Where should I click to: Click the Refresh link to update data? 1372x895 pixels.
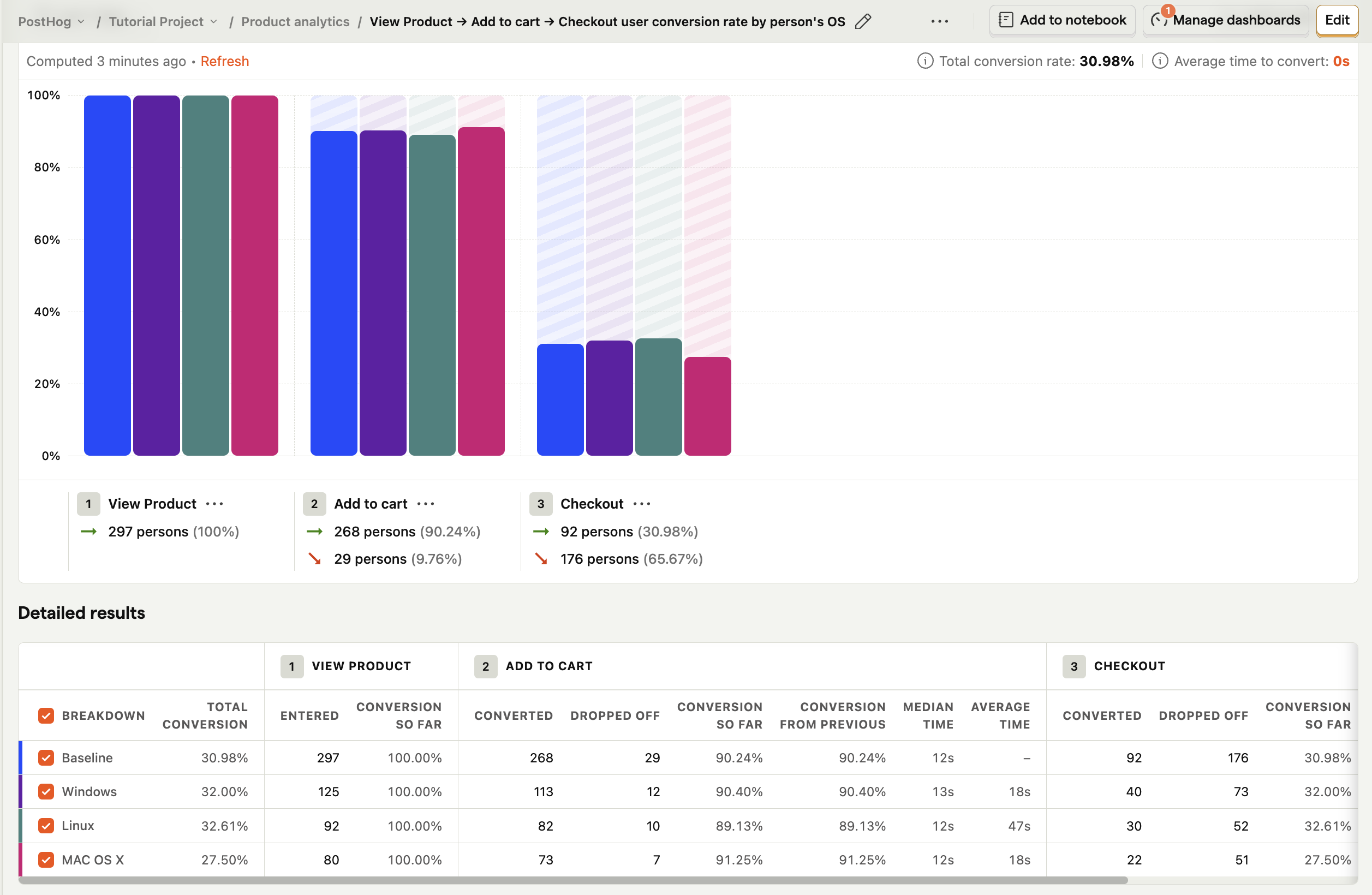coord(224,61)
